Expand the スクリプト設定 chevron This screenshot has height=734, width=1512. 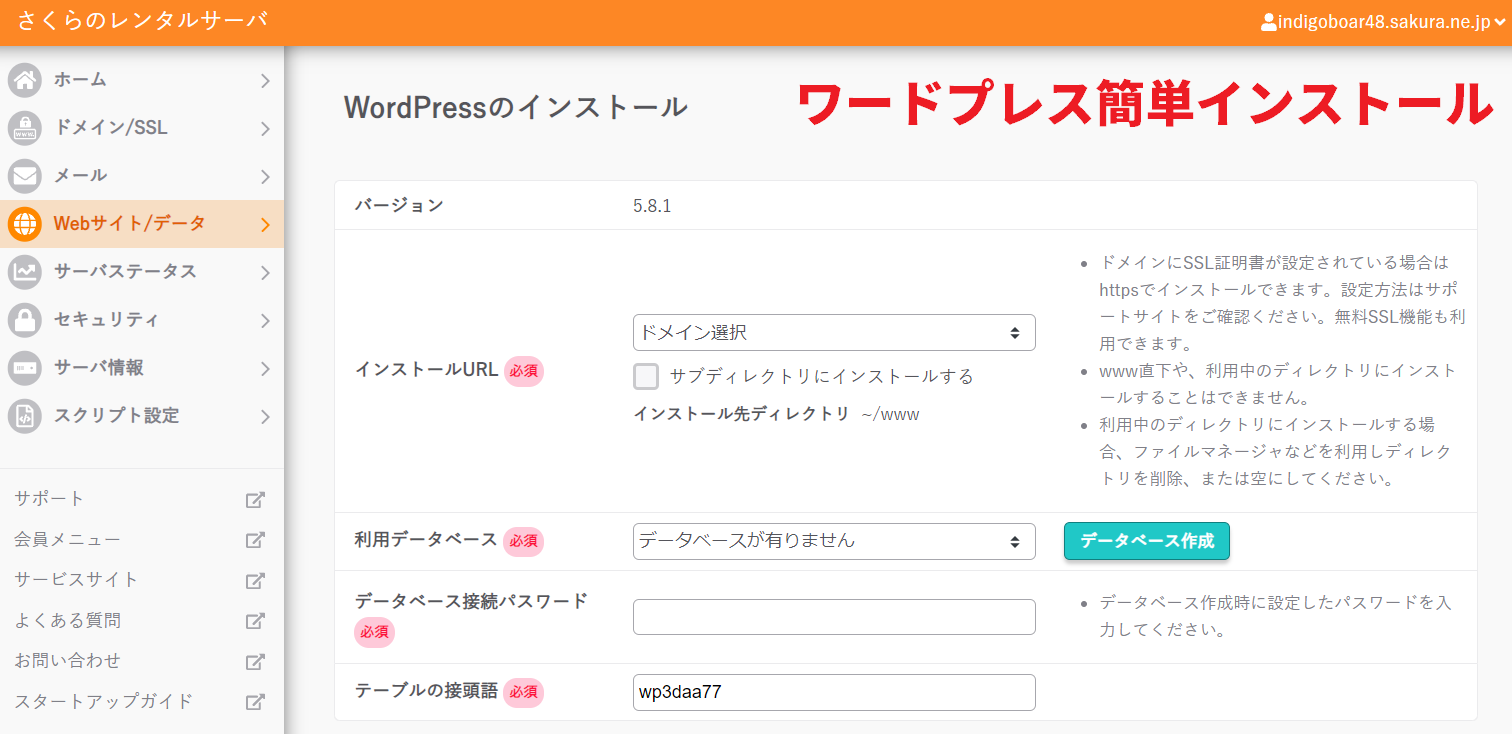tap(265, 417)
